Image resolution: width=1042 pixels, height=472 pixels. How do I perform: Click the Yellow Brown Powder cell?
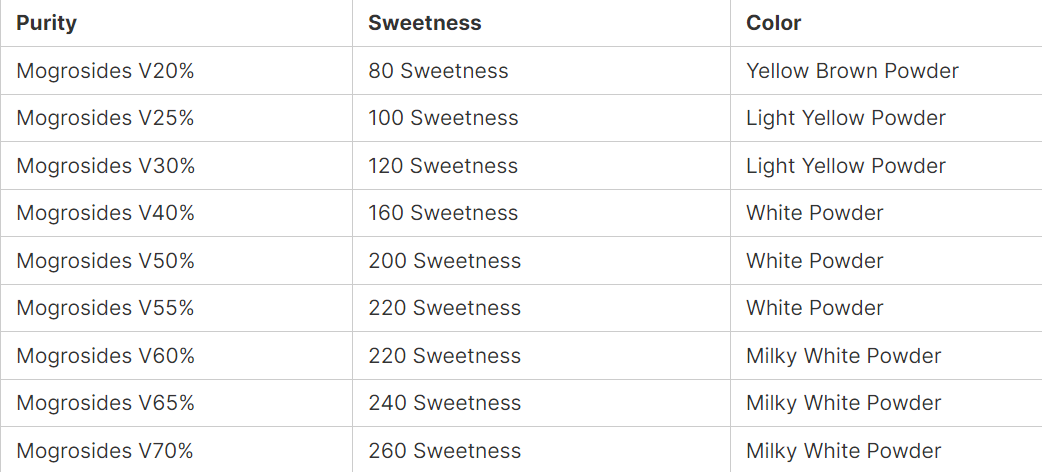tap(852, 71)
